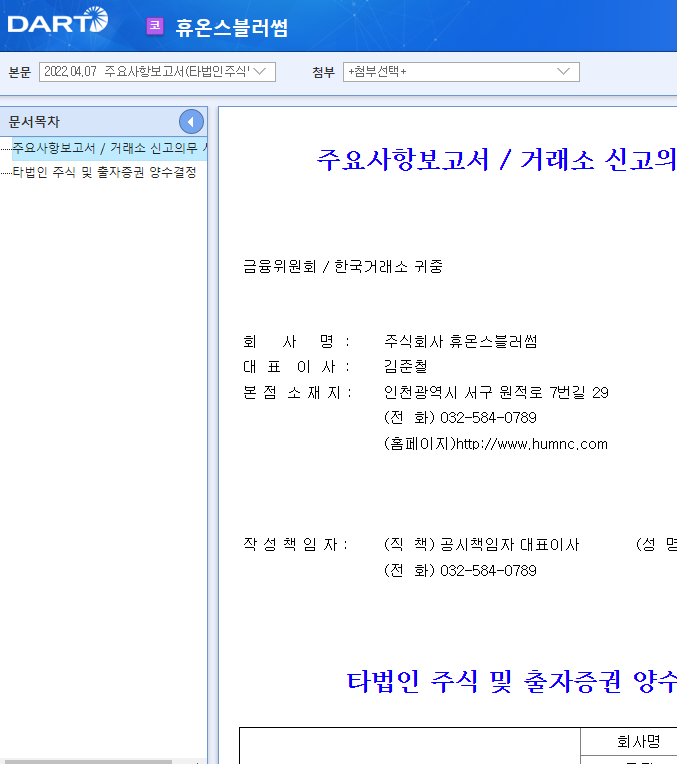Click the phone number under 작성책임자

point(488,571)
